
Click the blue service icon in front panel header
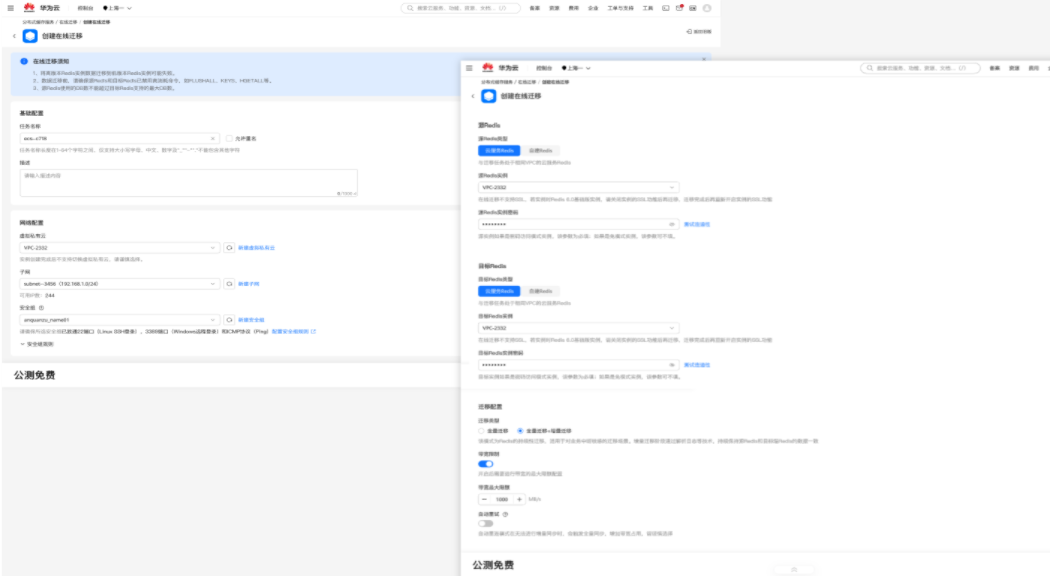click(x=489, y=96)
